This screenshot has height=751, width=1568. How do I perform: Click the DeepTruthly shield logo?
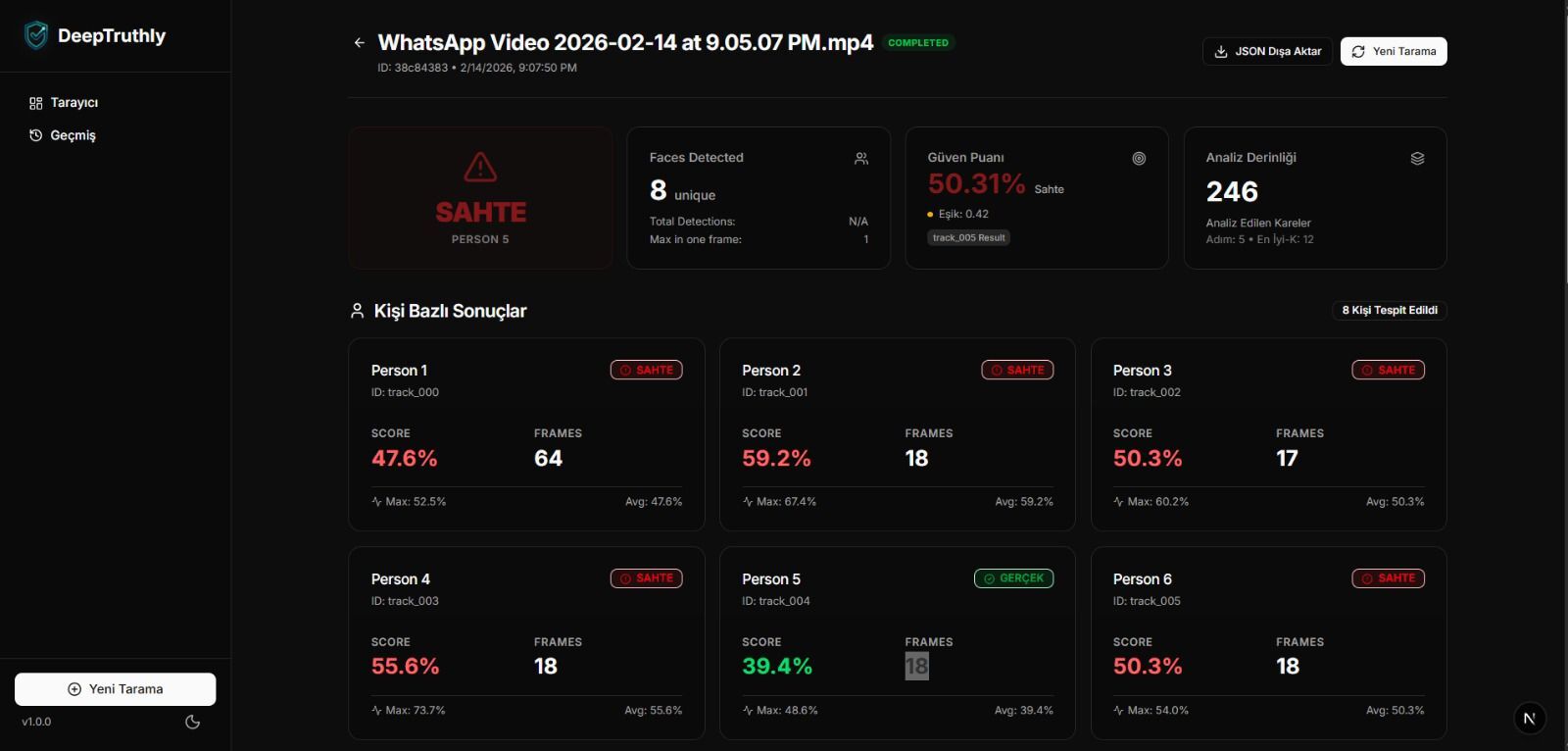[36, 36]
